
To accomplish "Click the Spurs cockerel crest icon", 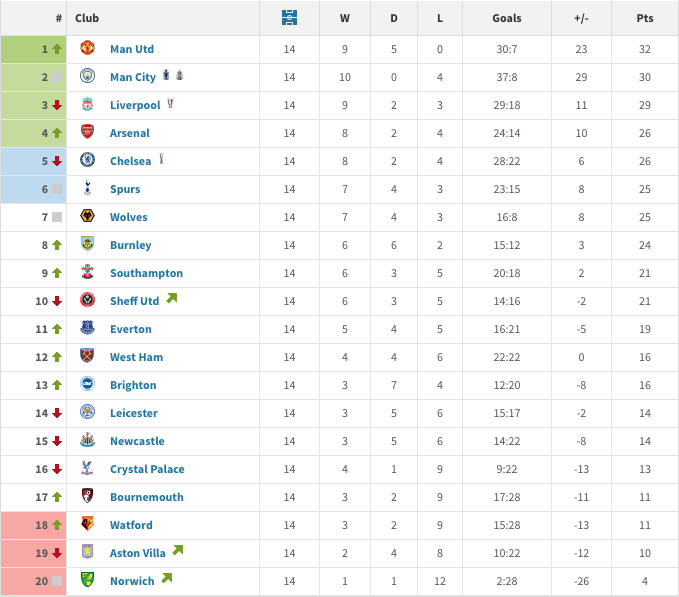I will coord(87,188).
